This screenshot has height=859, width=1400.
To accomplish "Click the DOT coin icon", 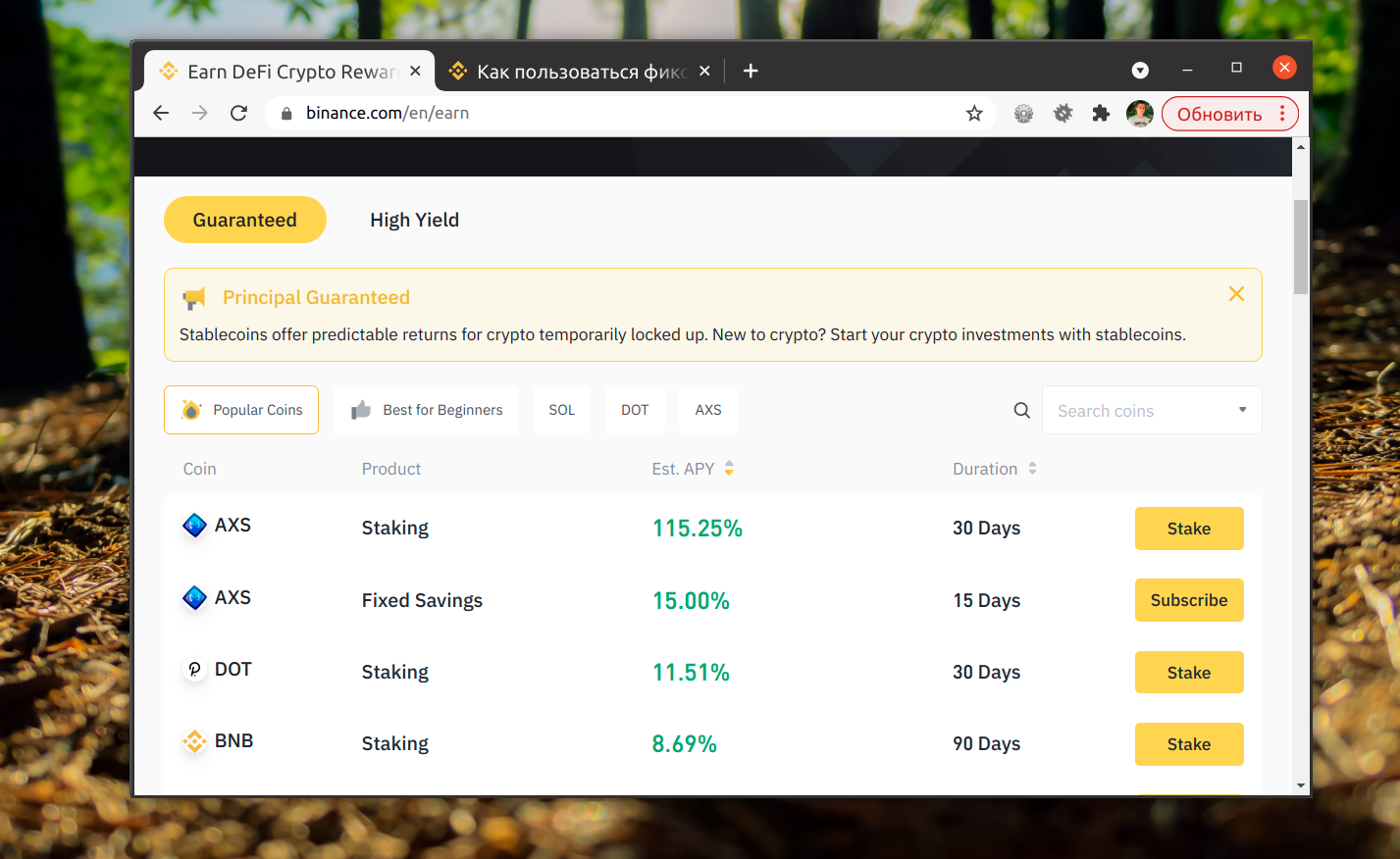I will (195, 670).
